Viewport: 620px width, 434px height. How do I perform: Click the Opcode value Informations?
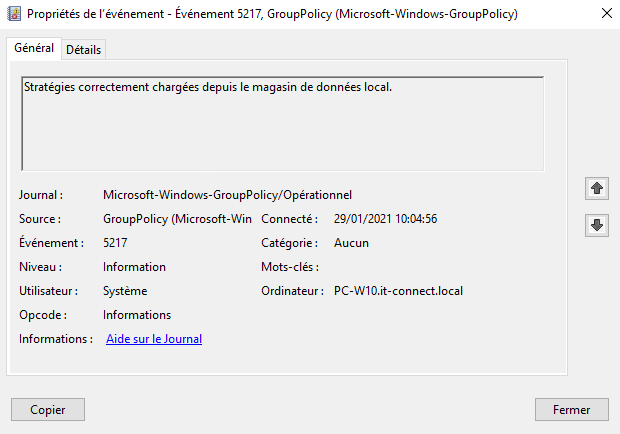[137, 315]
